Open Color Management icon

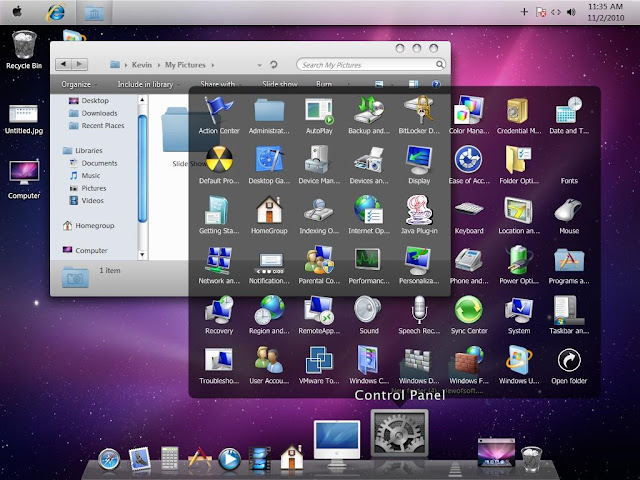pos(469,110)
